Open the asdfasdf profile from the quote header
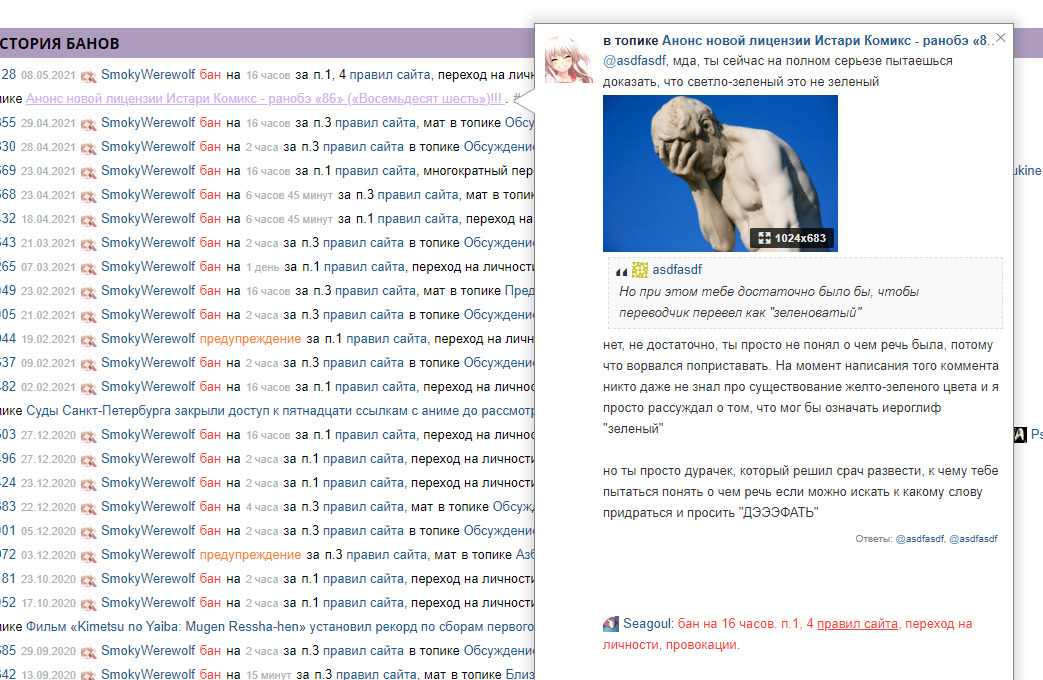The height and width of the screenshot is (680, 1043). click(x=677, y=270)
